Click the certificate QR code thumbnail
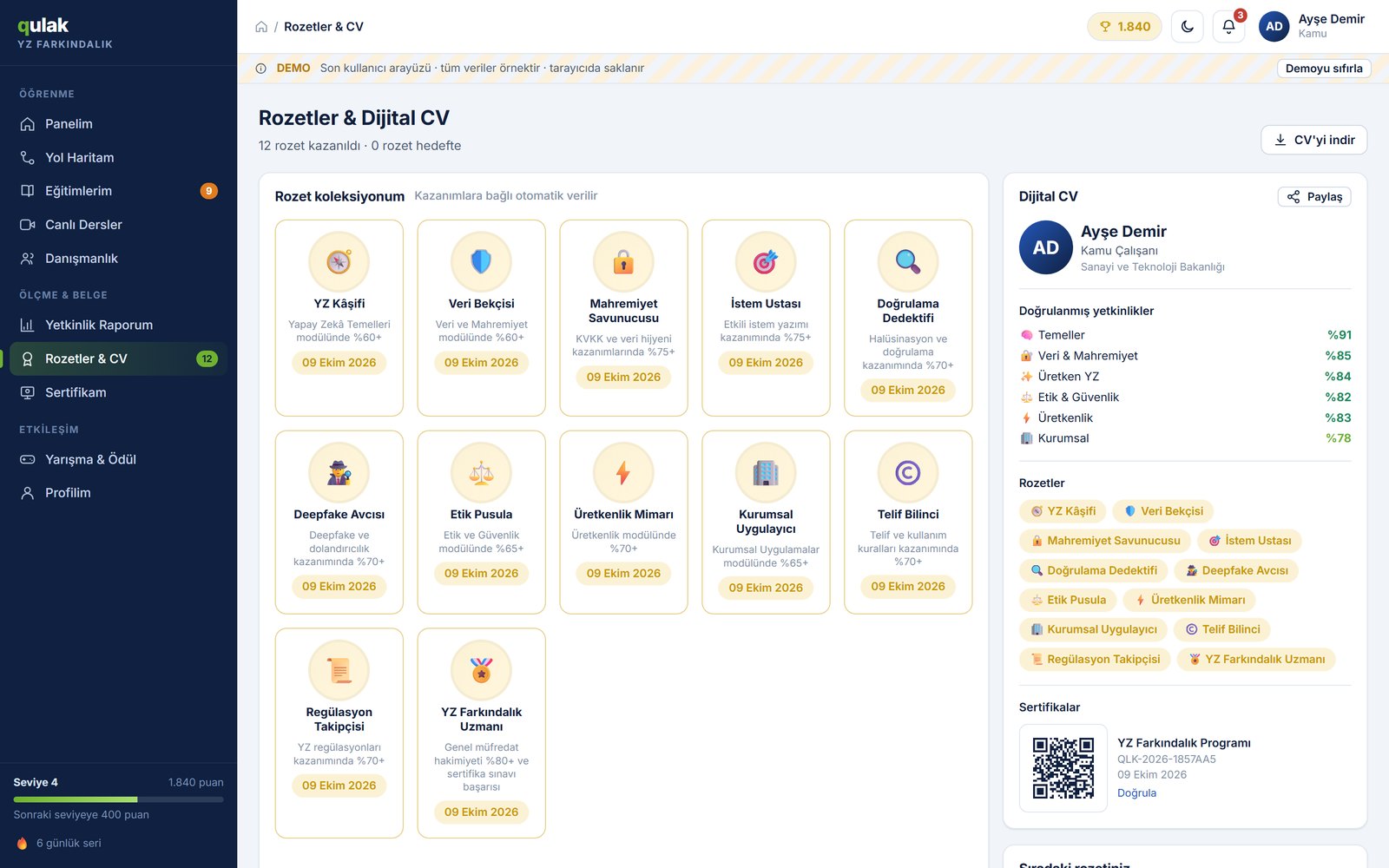The image size is (1389, 868). (x=1063, y=768)
